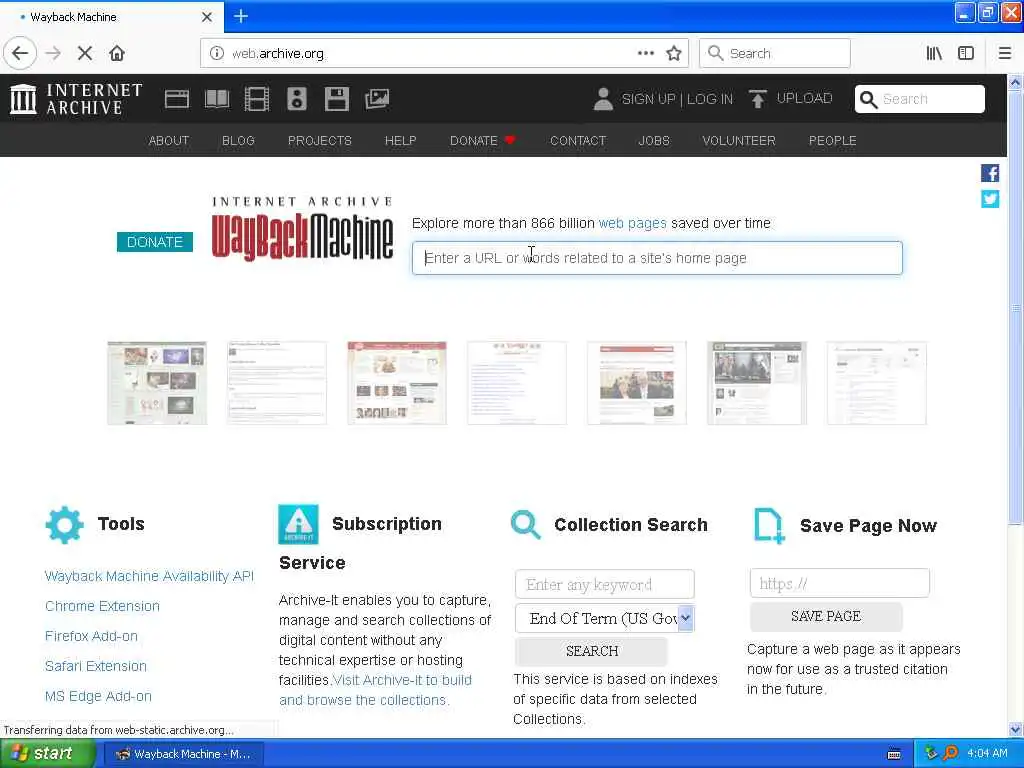
Task: Open Firefox Library icon
Action: coord(934,53)
